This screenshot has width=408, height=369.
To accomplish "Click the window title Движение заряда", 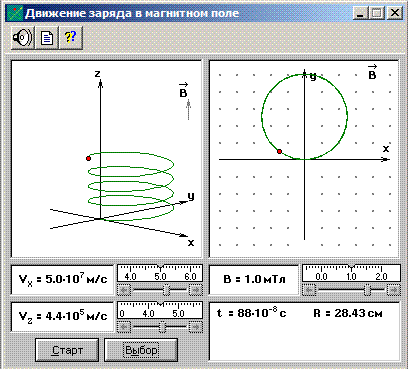I will (132, 13).
